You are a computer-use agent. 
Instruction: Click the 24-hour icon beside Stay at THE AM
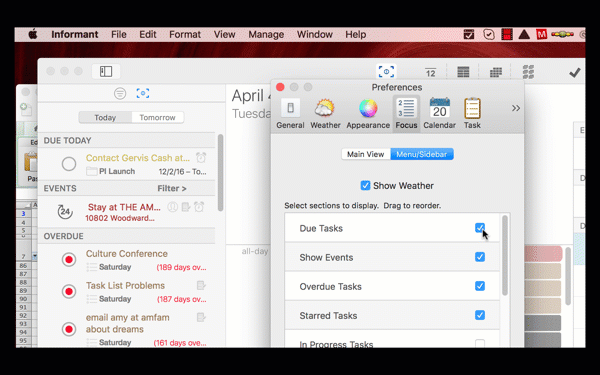coord(65,211)
